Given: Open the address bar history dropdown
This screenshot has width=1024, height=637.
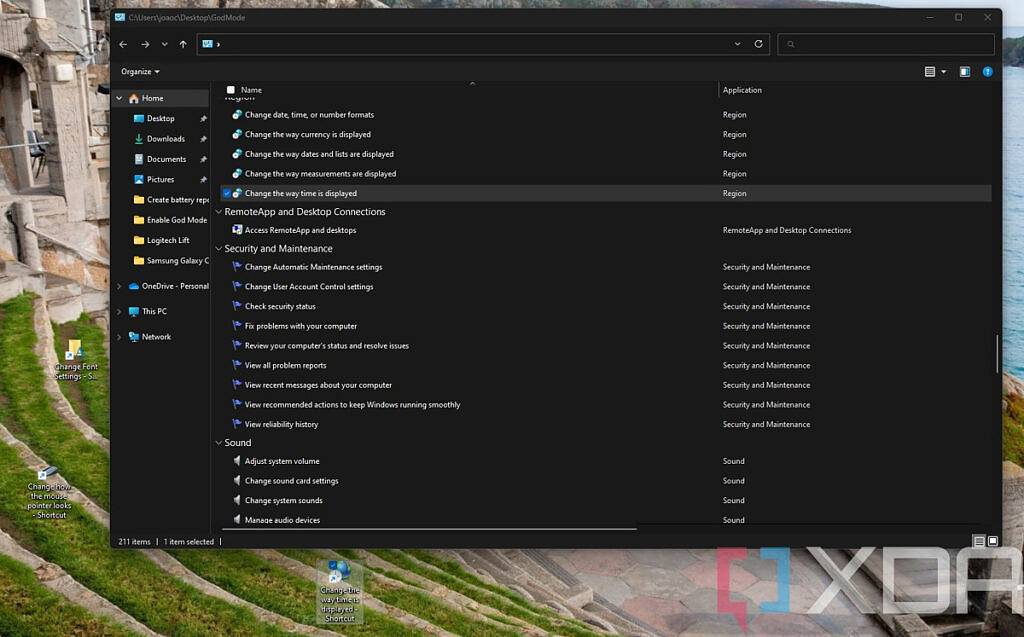Looking at the screenshot, I should pos(737,44).
